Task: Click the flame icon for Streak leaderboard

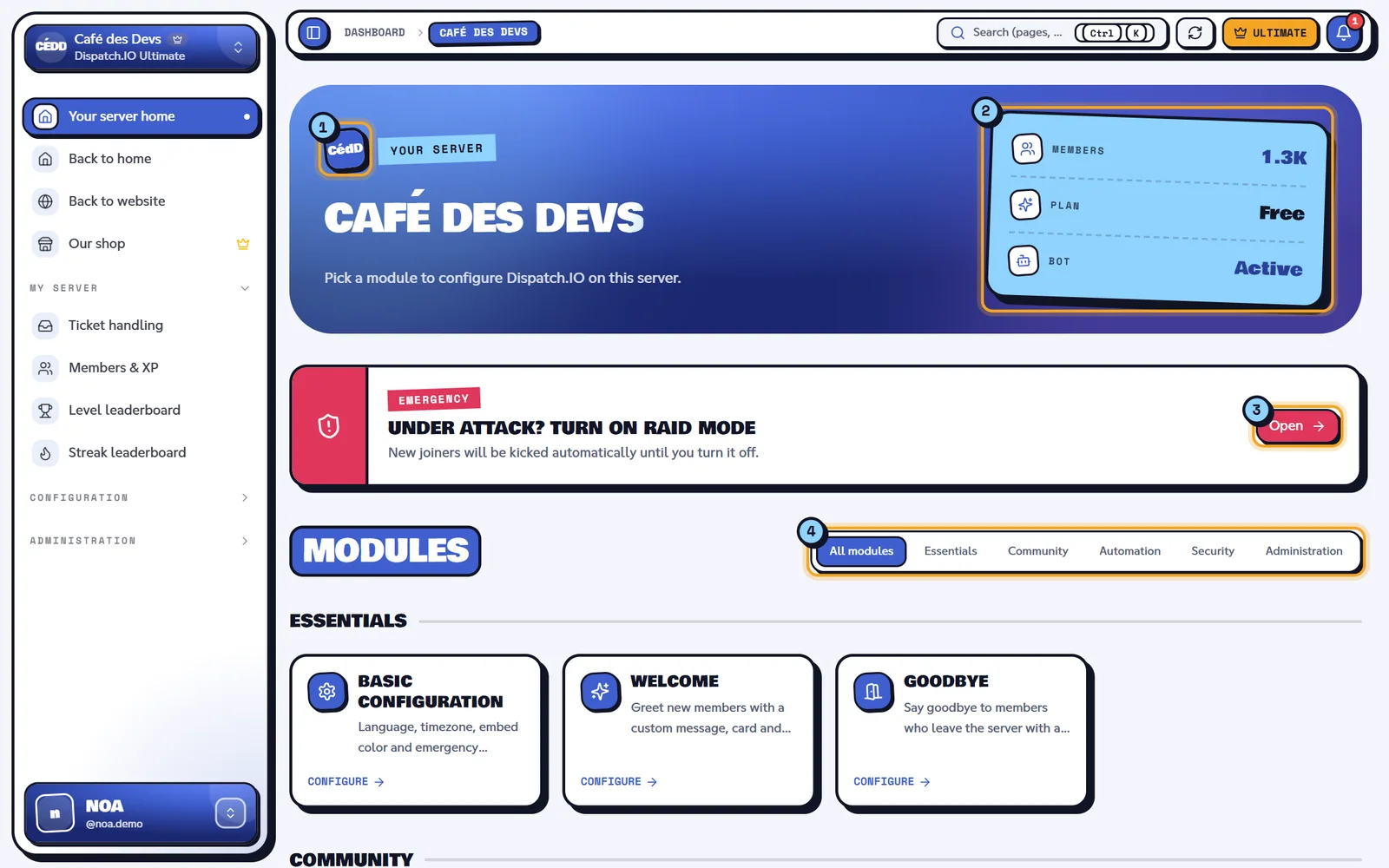Action: pos(45,453)
